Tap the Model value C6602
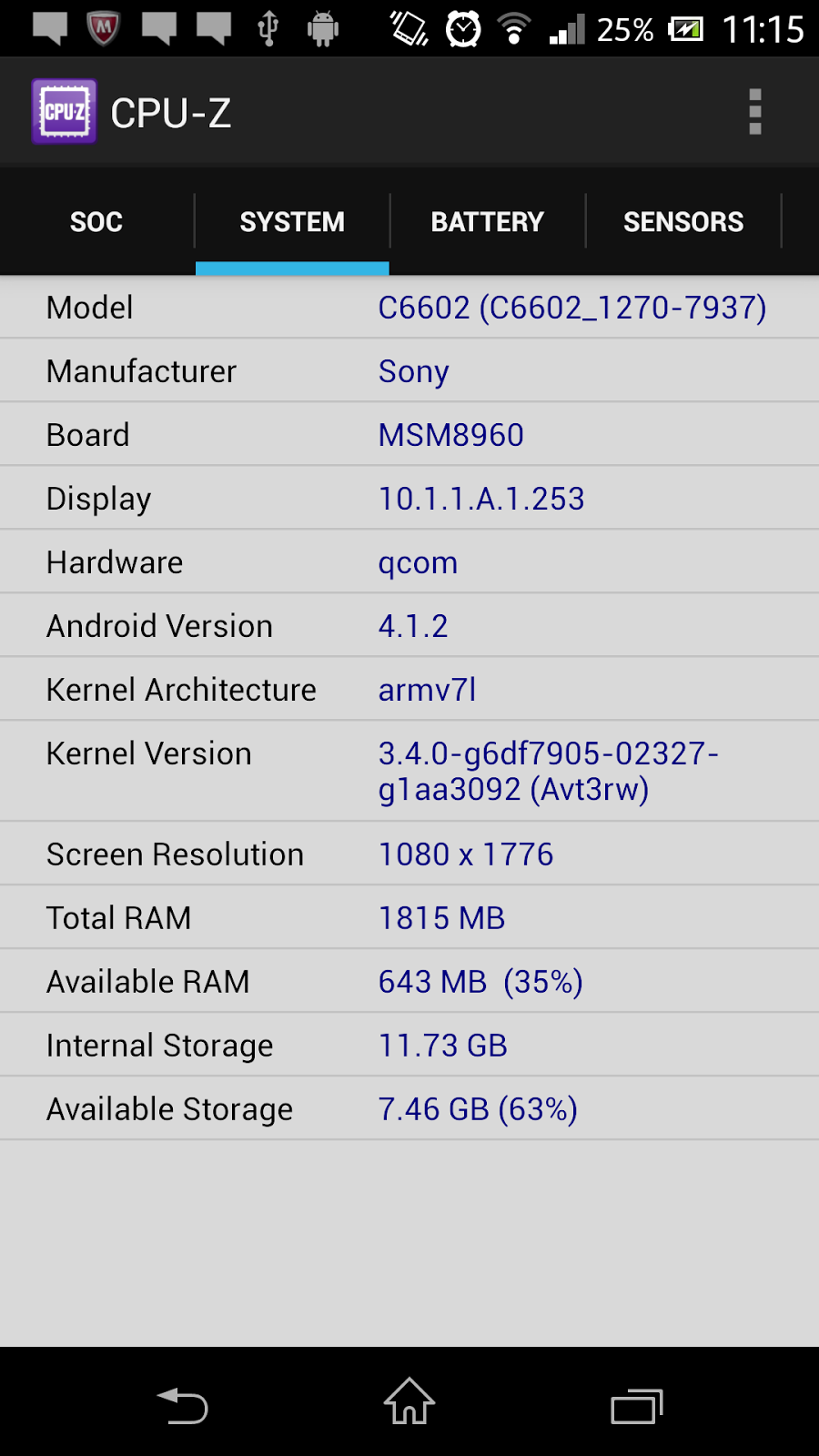The image size is (819, 1456). [x=571, y=308]
